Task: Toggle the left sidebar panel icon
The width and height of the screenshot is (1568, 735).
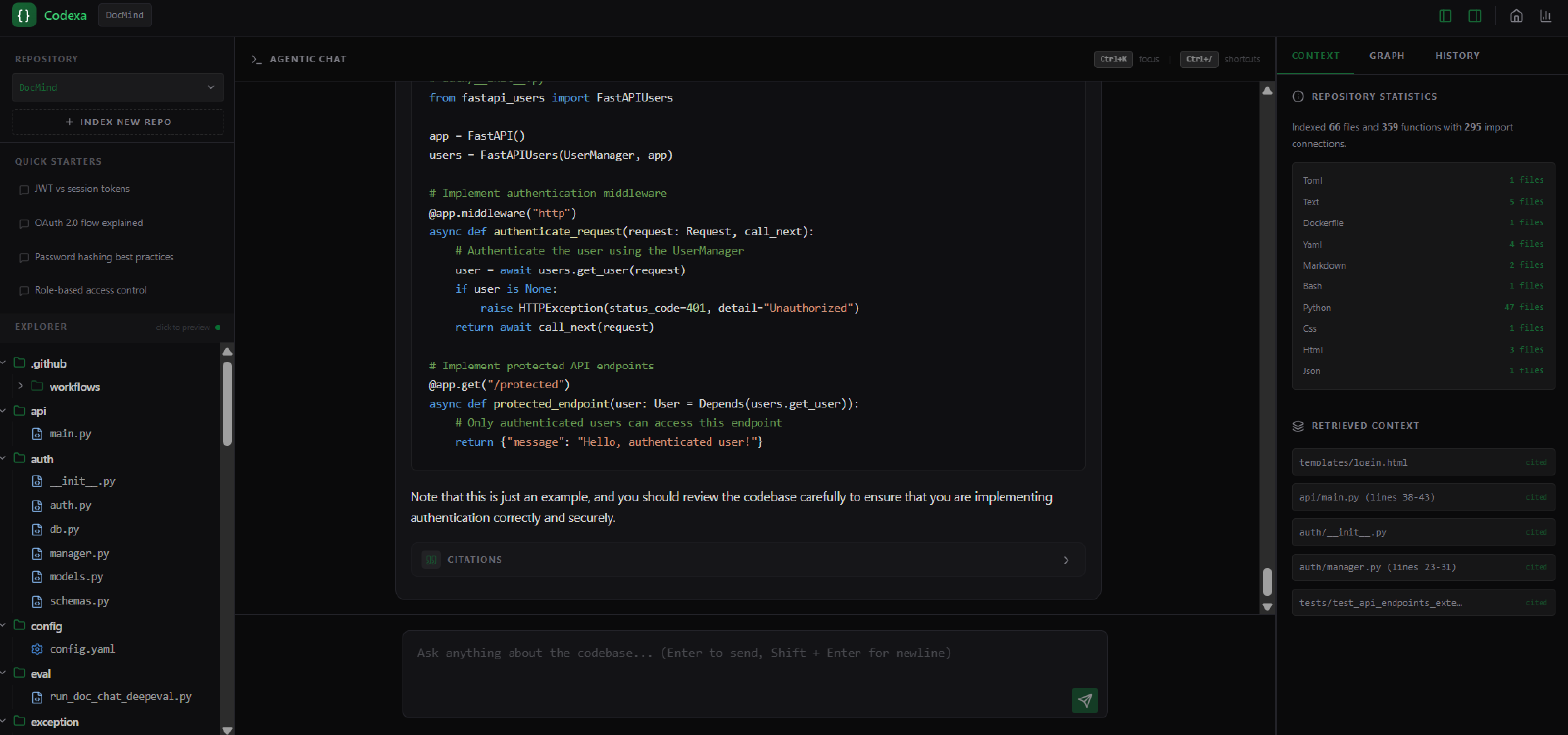Action: click(1445, 15)
